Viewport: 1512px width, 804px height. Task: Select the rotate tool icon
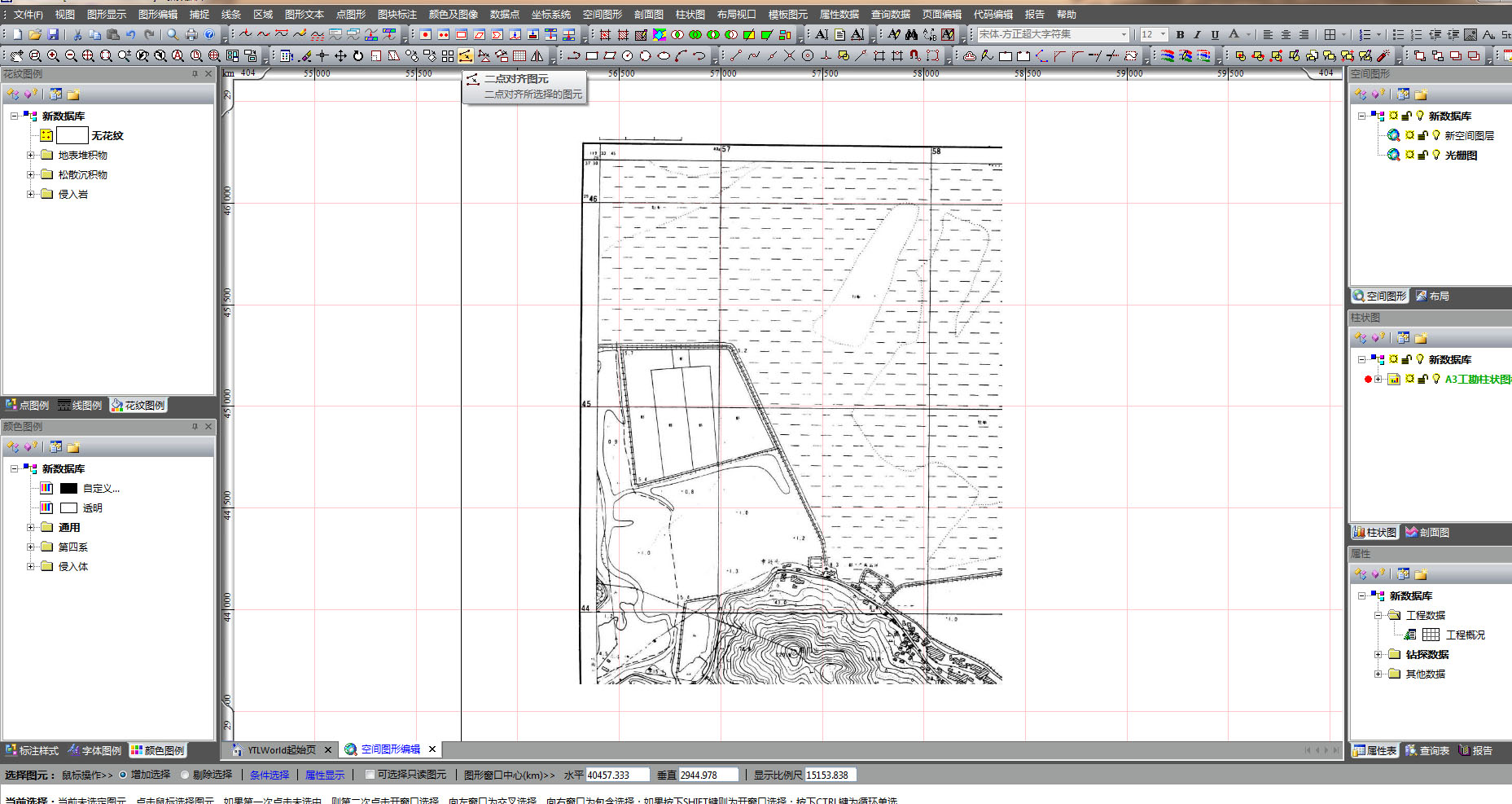[x=358, y=55]
